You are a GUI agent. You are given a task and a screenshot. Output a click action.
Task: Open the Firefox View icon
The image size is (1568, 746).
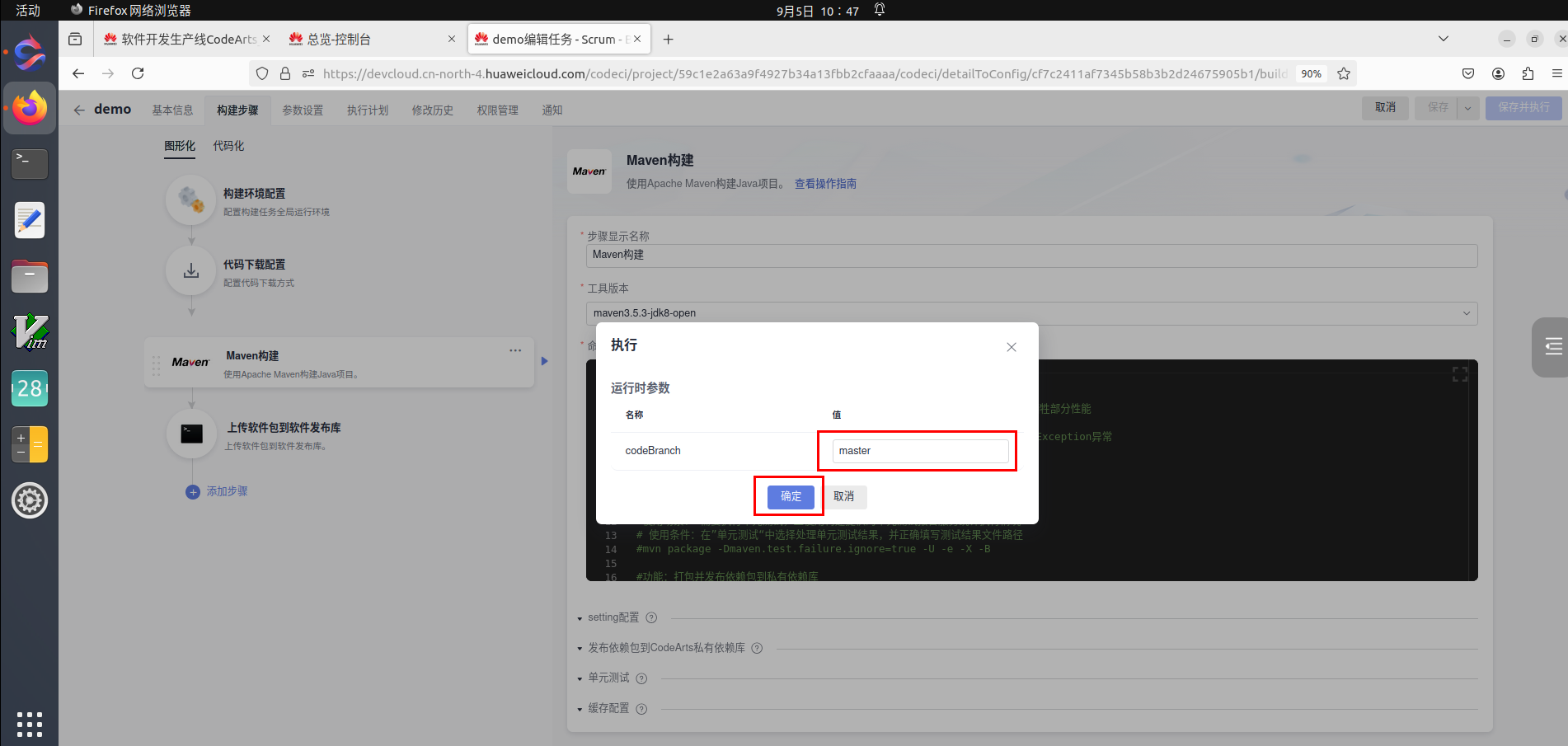[x=75, y=39]
